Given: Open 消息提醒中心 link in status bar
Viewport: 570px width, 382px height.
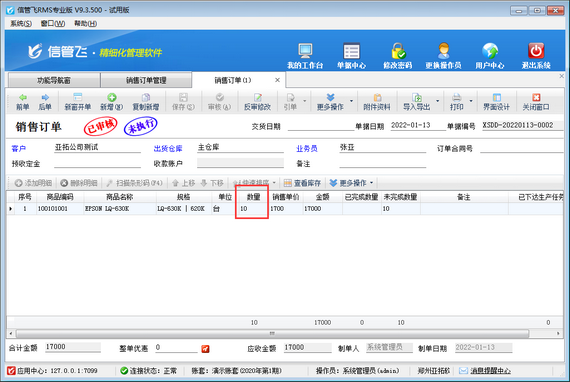Looking at the screenshot, I should coord(490,371).
